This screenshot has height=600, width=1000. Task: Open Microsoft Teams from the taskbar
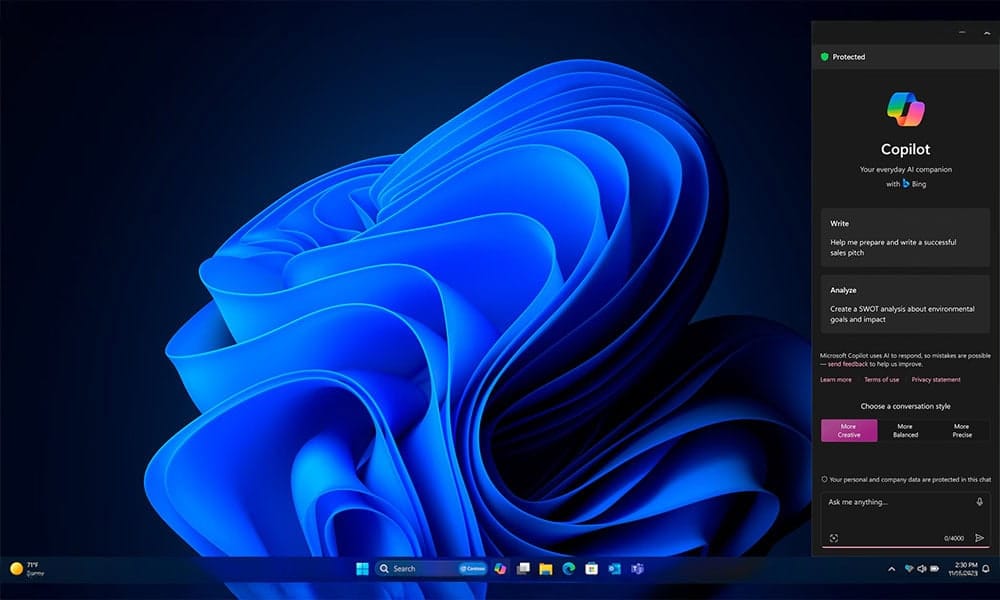(x=637, y=568)
